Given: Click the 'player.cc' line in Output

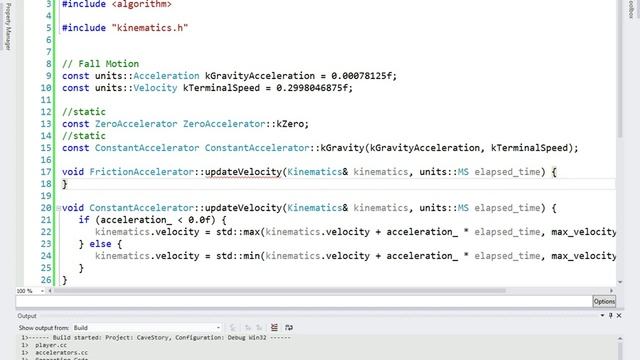Looking at the screenshot, I should (x=51, y=345).
